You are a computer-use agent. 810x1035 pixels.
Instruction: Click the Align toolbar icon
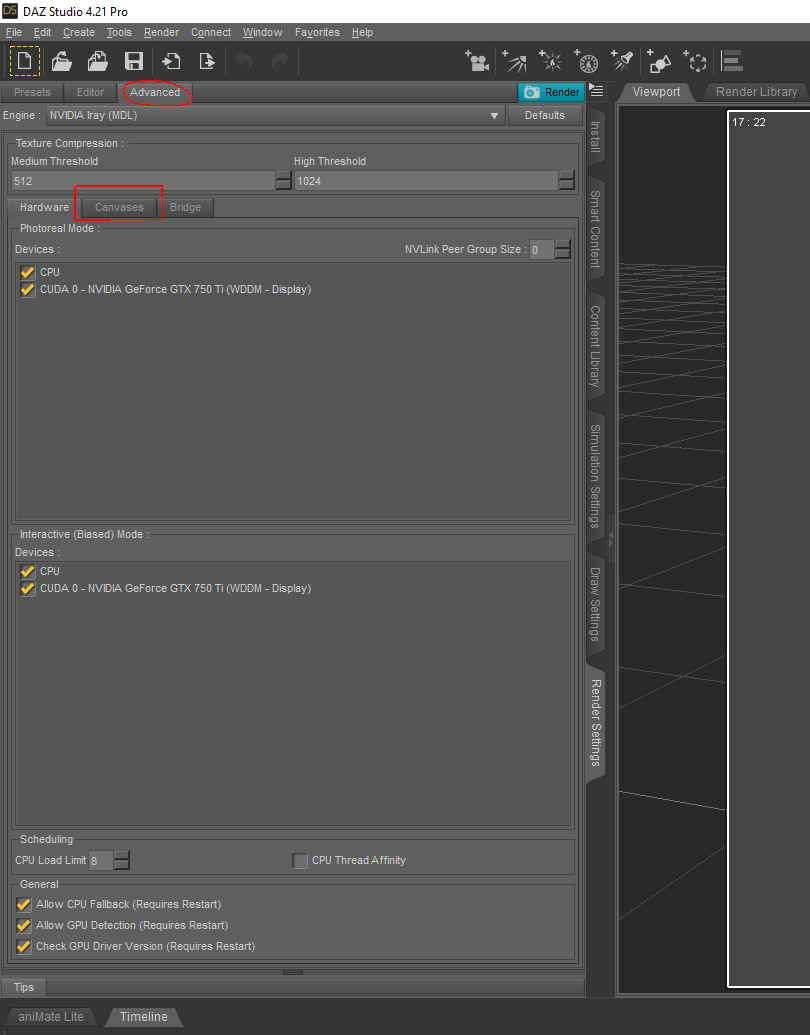[732, 61]
